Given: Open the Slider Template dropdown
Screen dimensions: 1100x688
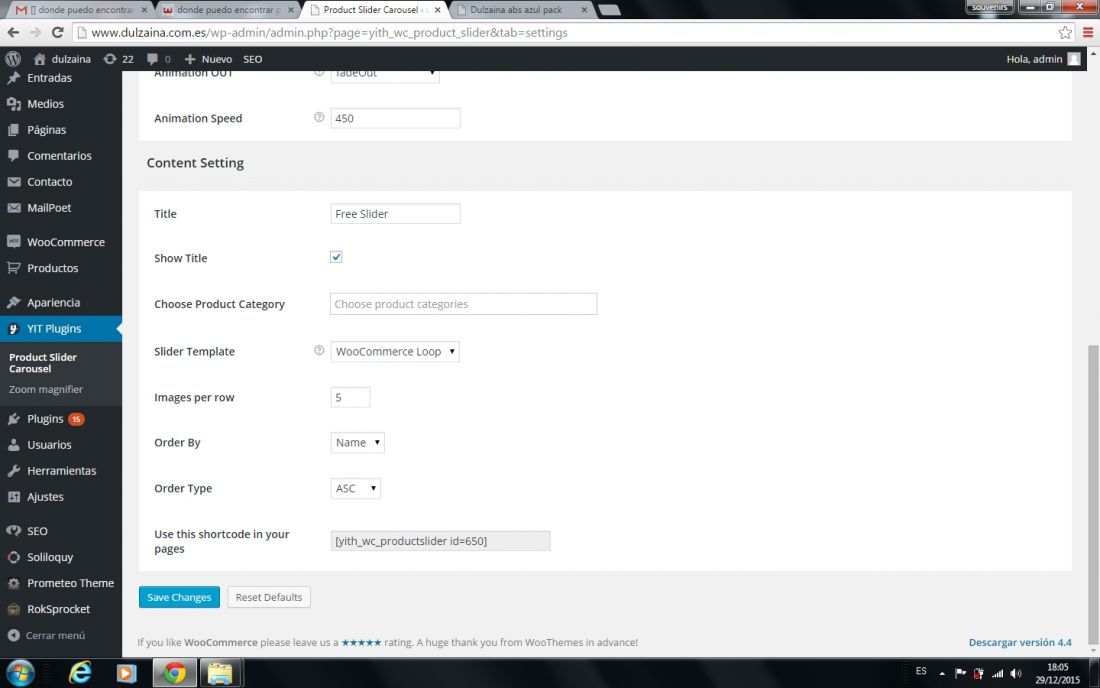Looking at the screenshot, I should [395, 351].
